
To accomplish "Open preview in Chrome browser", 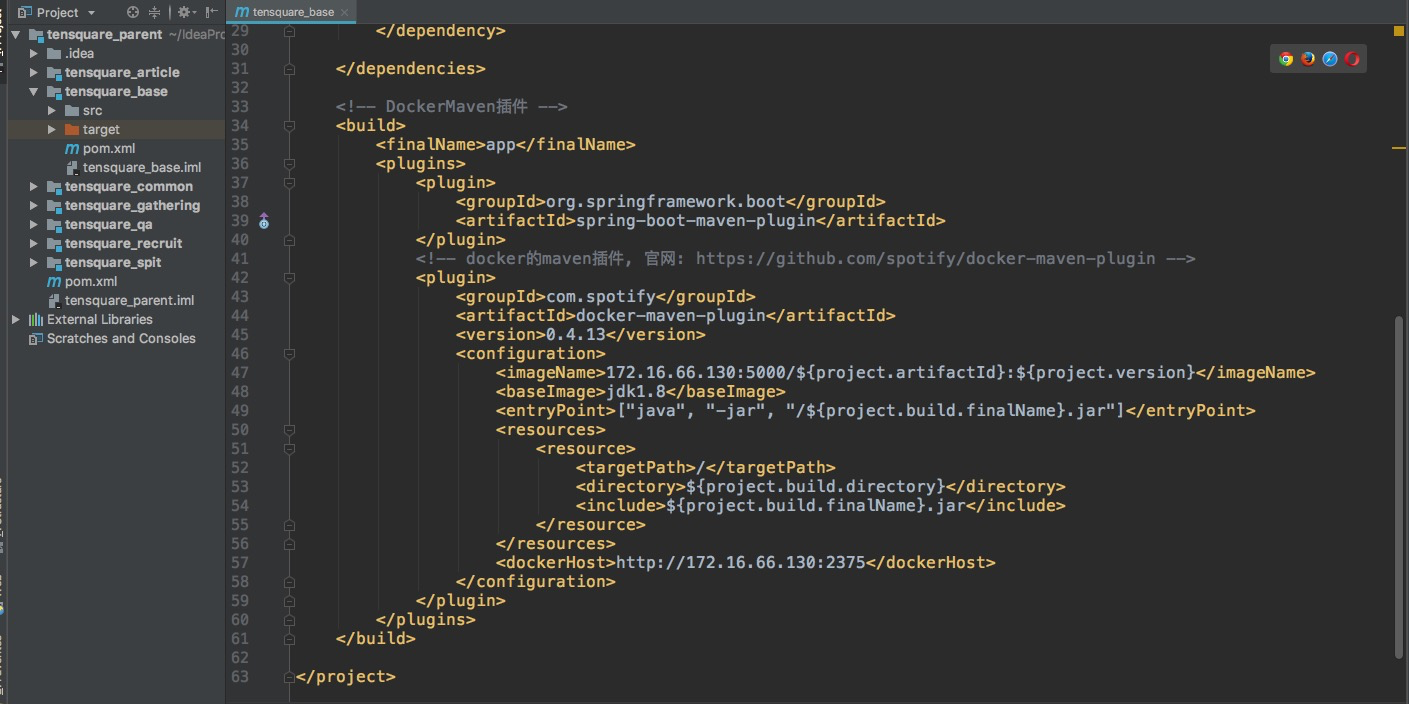I will [x=1286, y=59].
